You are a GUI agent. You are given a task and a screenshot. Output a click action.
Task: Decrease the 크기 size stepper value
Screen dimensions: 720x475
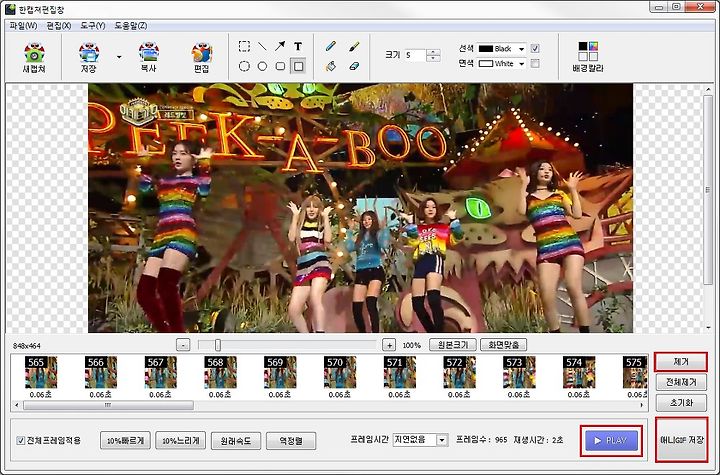pyautogui.click(x=433, y=58)
